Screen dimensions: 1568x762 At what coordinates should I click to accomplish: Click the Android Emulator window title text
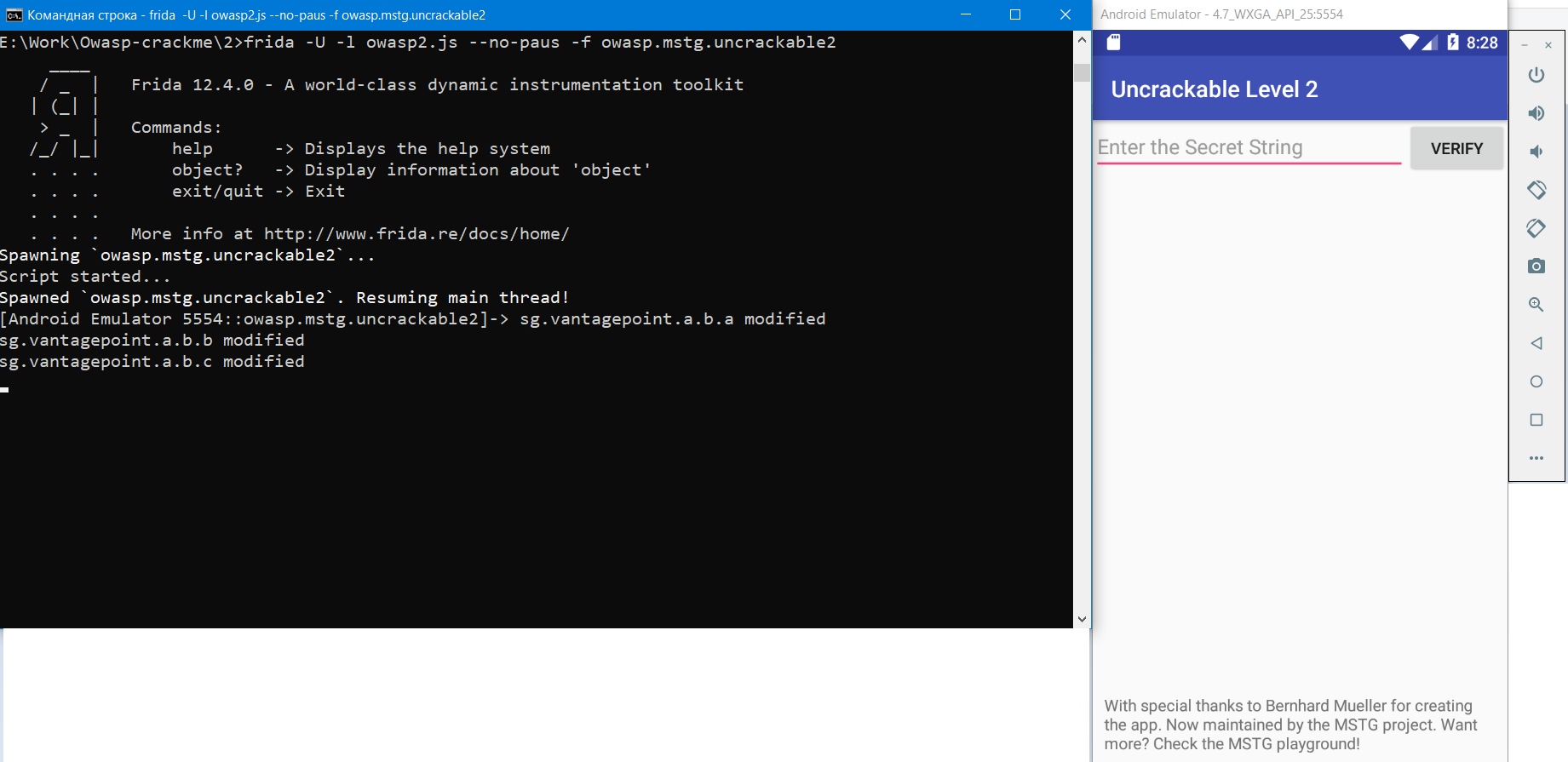click(1221, 14)
